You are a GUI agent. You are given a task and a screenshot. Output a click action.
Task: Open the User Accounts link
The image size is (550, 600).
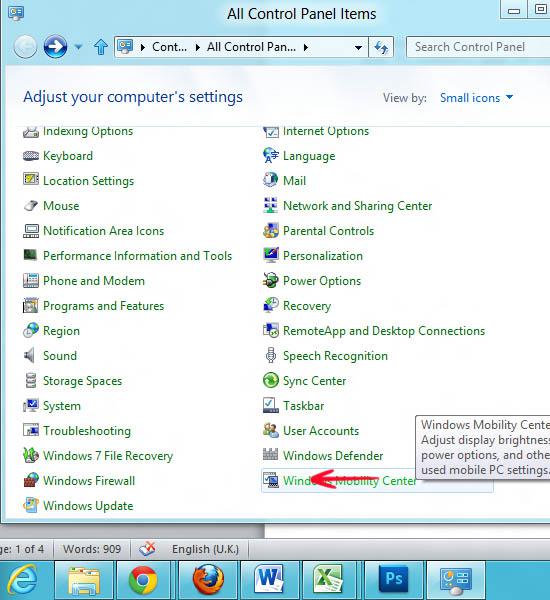[321, 431]
